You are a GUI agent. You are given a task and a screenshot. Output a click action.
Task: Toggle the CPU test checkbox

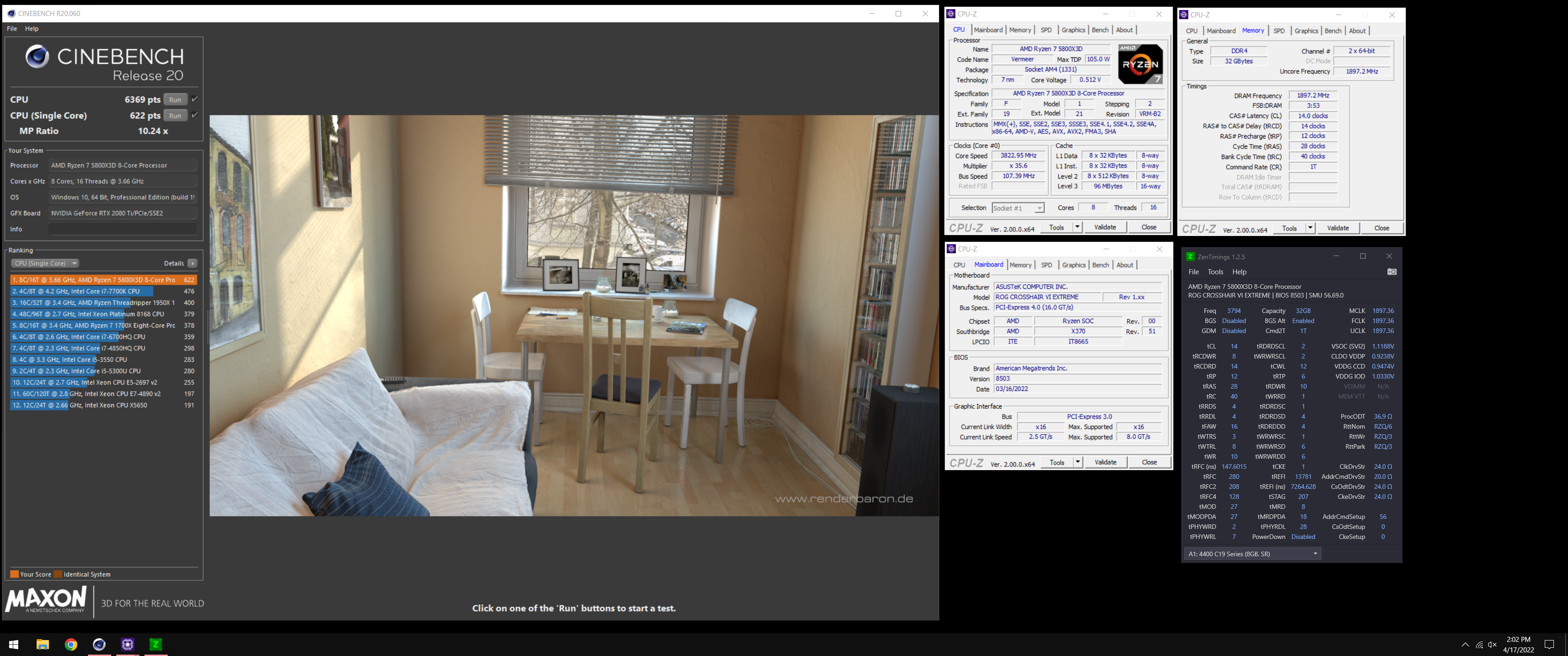click(195, 99)
